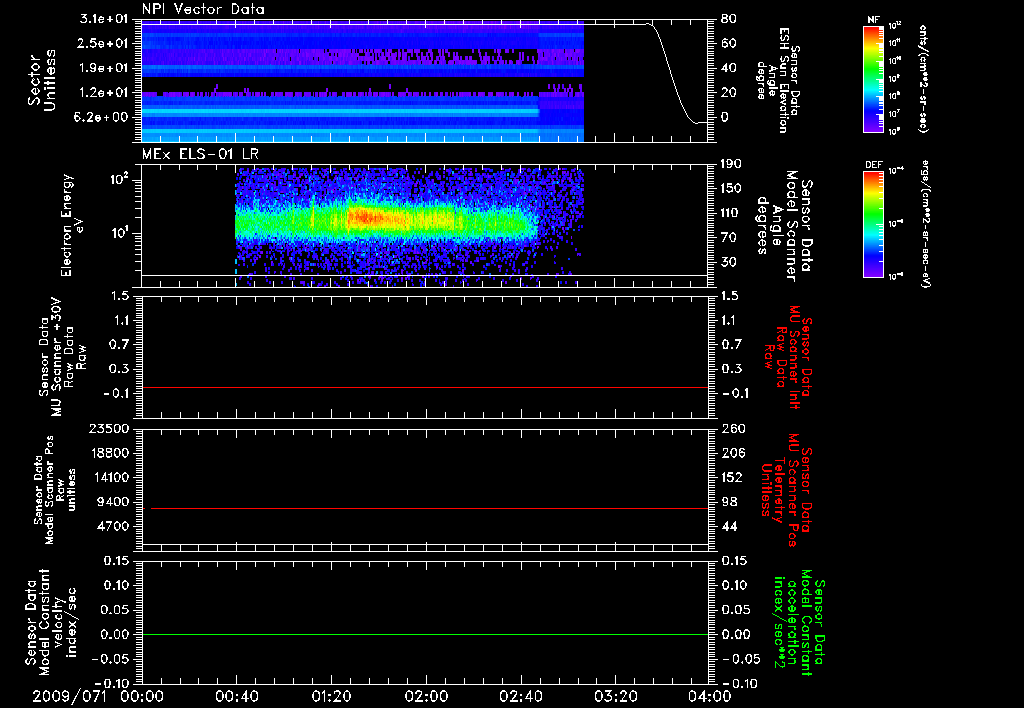Click the '2009/071 00:00' time label
This screenshot has height=708, width=1024.
pyautogui.click(x=98, y=696)
